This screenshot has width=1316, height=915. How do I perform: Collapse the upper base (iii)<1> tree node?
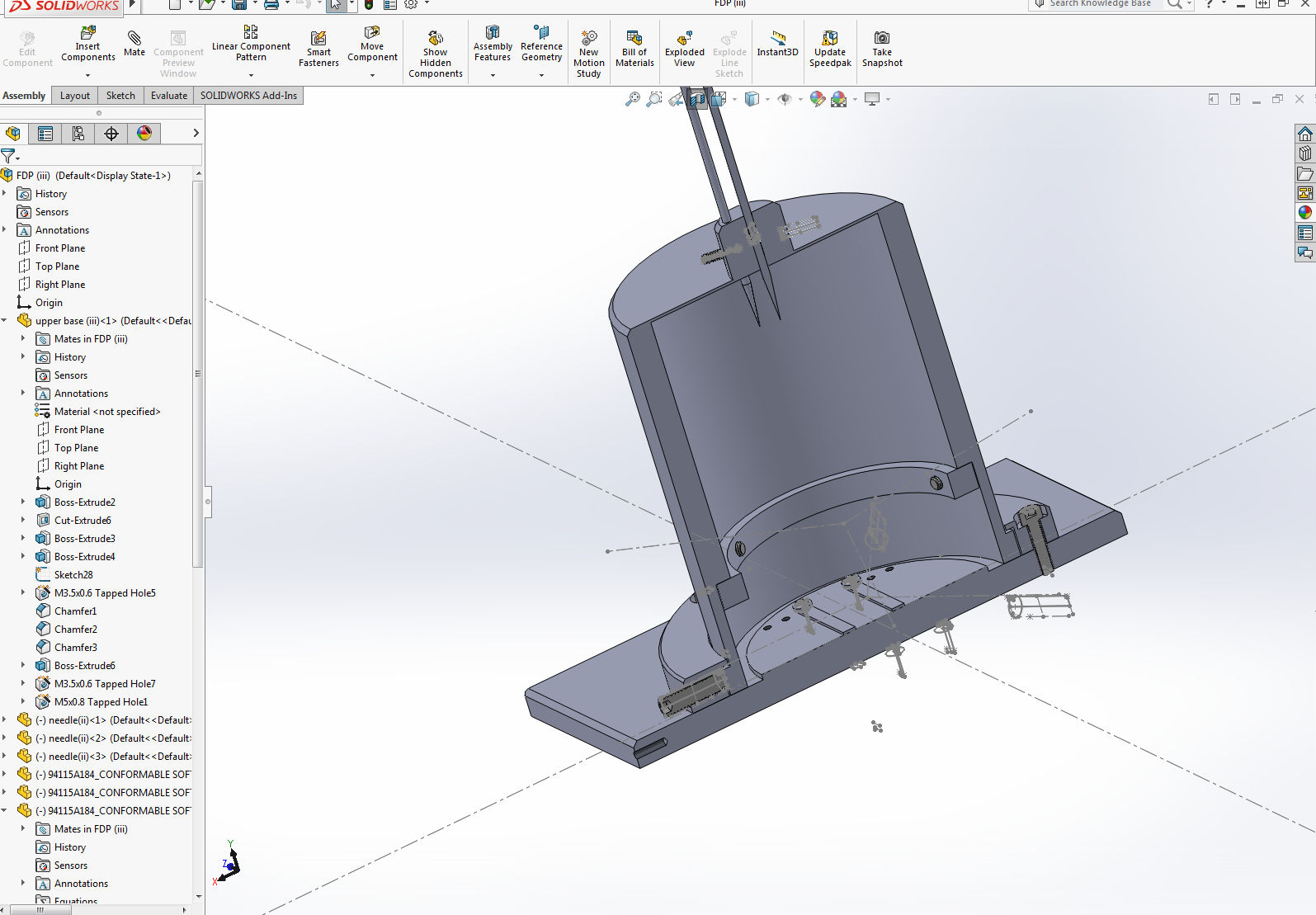(5, 321)
